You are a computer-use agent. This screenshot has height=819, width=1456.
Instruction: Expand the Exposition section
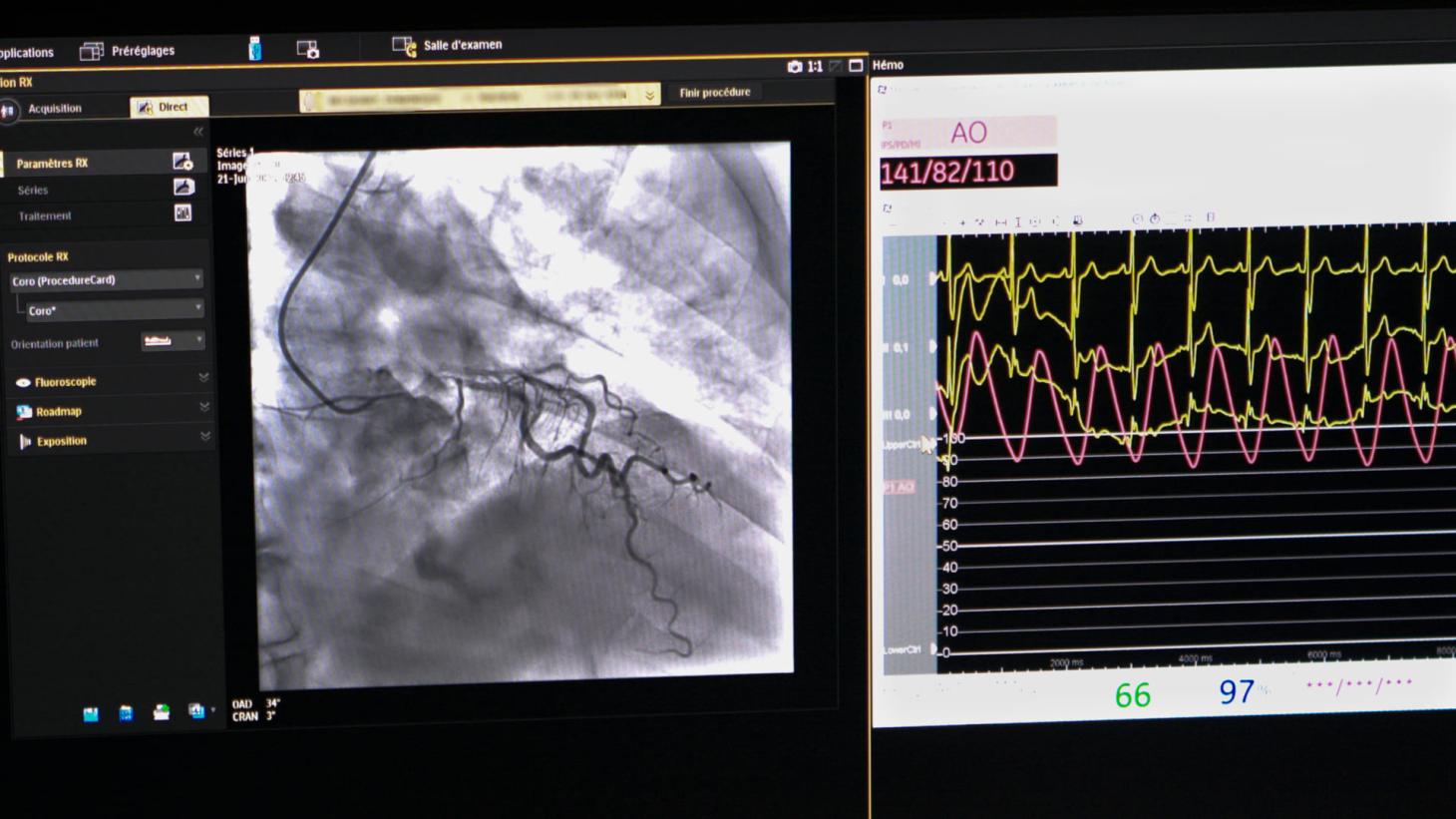click(204, 437)
